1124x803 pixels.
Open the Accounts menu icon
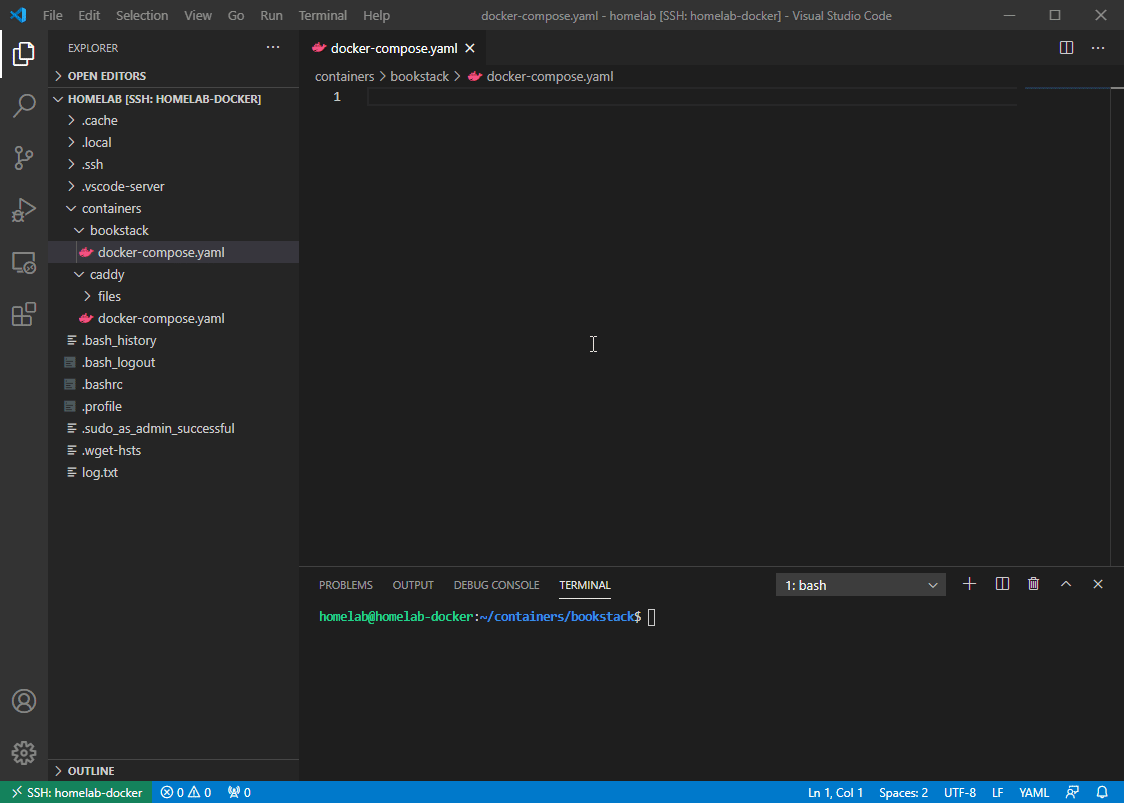[24, 700]
